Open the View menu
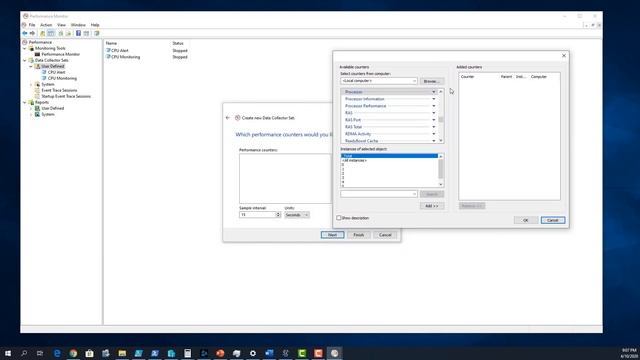Screen dimensions: 640x360 point(61,25)
